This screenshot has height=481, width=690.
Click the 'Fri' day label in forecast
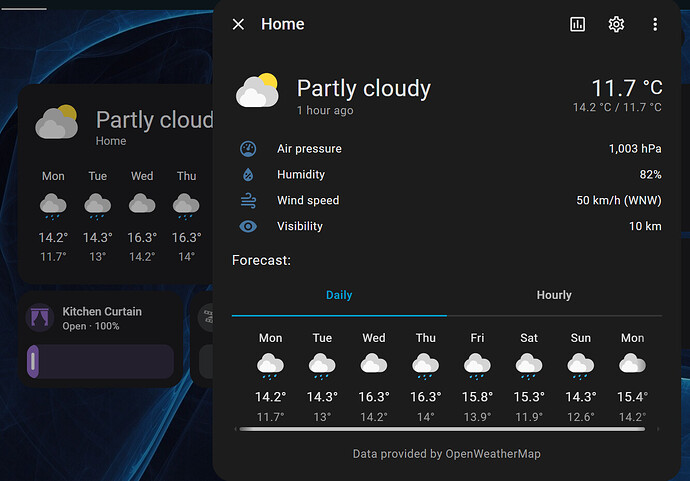(x=477, y=338)
